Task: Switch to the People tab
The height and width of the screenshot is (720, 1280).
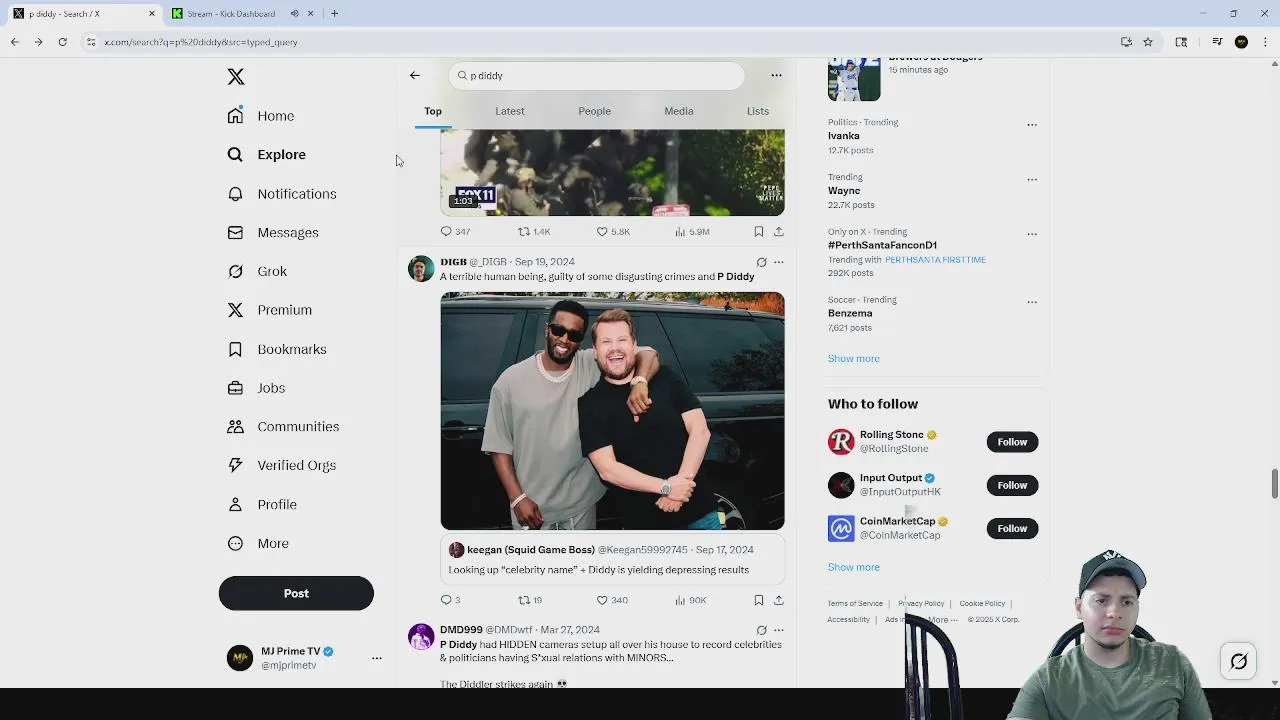Action: pos(594,111)
